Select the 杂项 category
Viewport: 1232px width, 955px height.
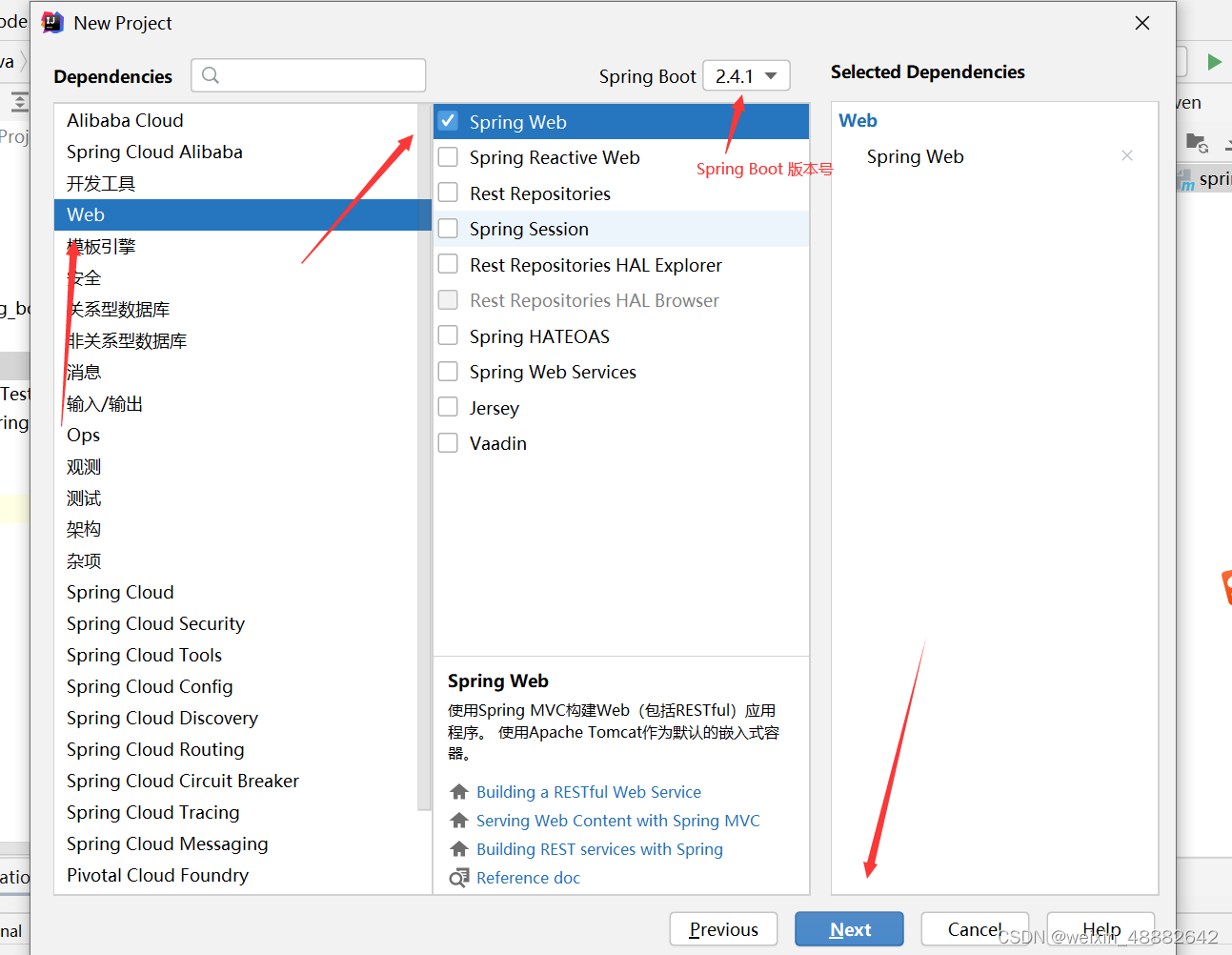pos(235,560)
